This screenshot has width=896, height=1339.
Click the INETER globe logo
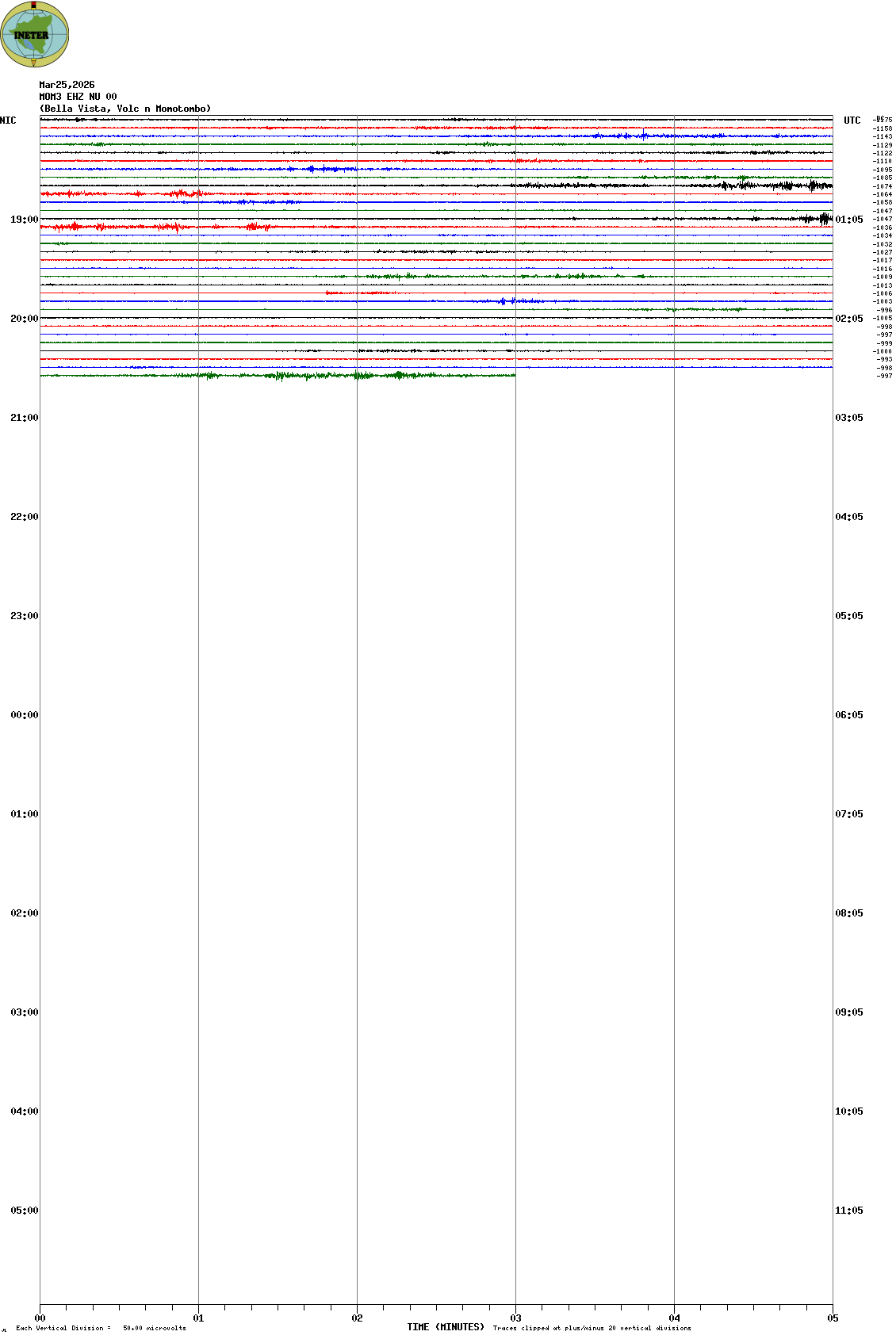coord(34,34)
